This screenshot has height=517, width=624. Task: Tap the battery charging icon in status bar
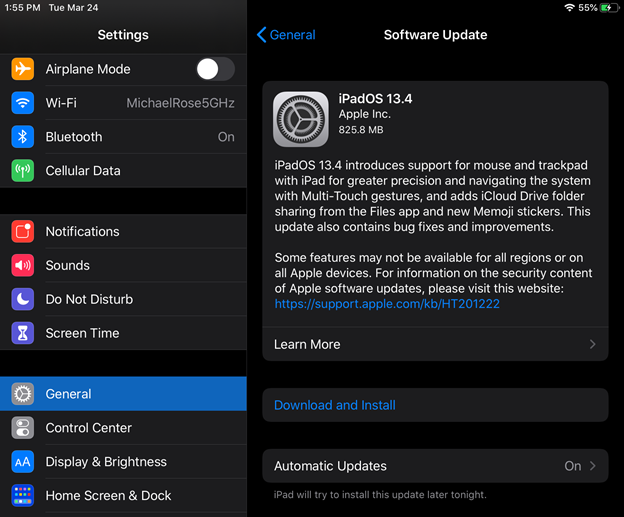tap(610, 8)
